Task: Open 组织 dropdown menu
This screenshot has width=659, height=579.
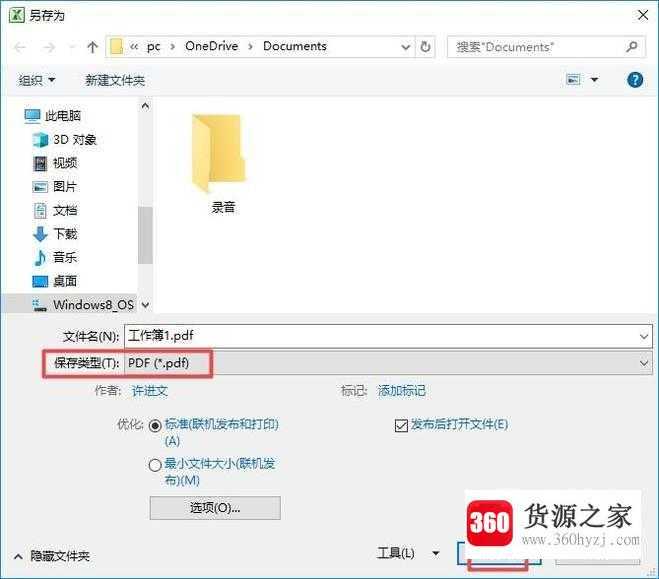Action: pyautogui.click(x=37, y=80)
